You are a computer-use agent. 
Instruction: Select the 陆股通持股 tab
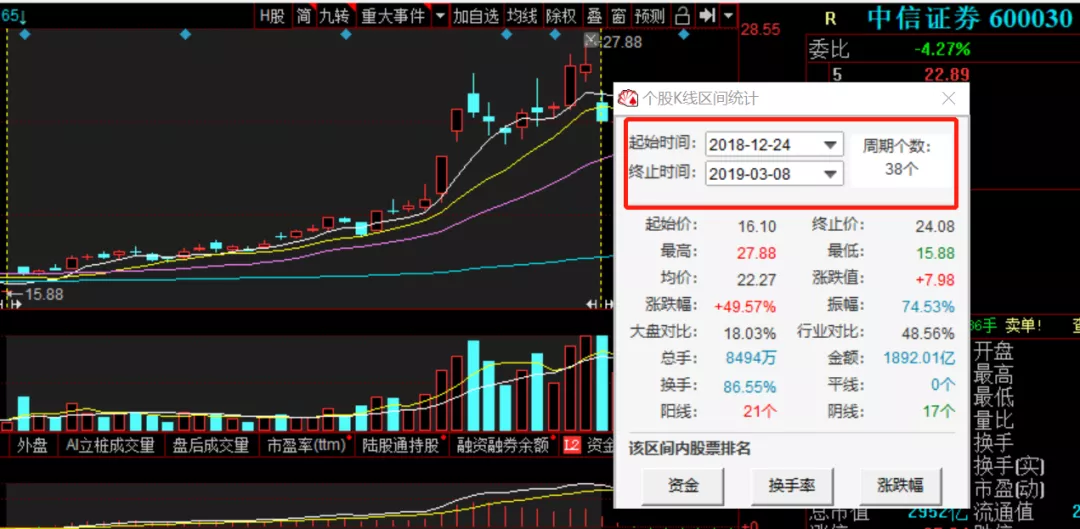402,446
